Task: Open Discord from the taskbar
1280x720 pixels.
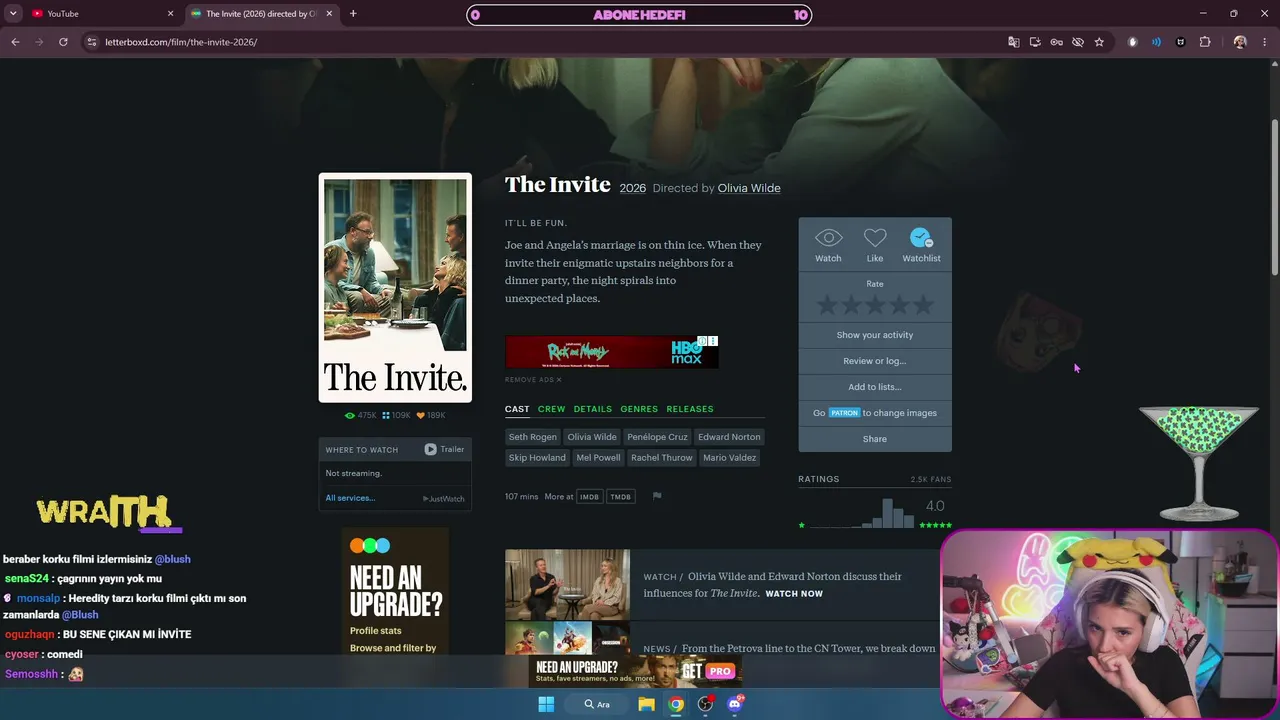Action: click(x=736, y=704)
